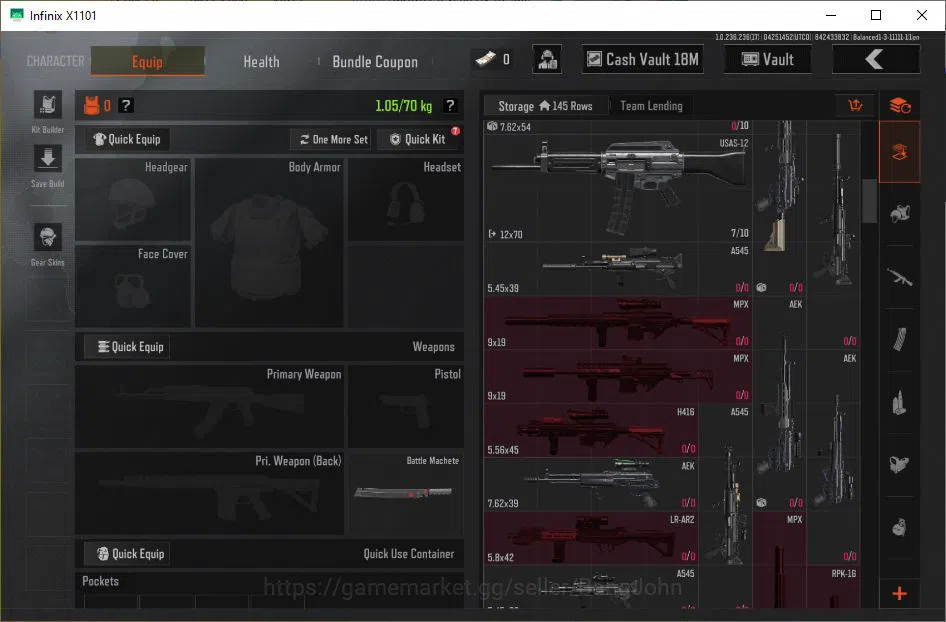Viewport: 946px width, 622px height.
Task: Open Gear Skins from left sidebar
Action: coord(48,237)
